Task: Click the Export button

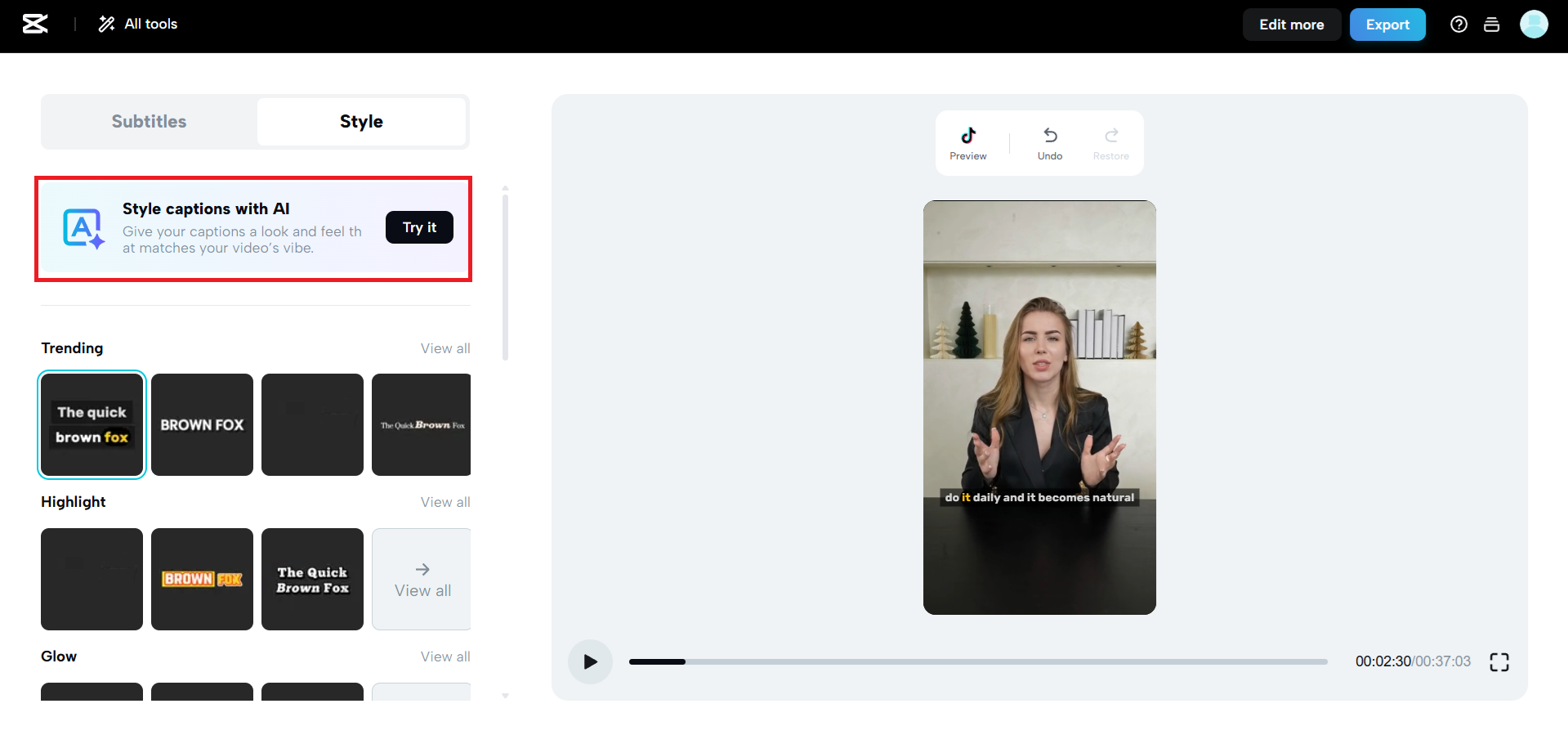Action: pos(1387,25)
